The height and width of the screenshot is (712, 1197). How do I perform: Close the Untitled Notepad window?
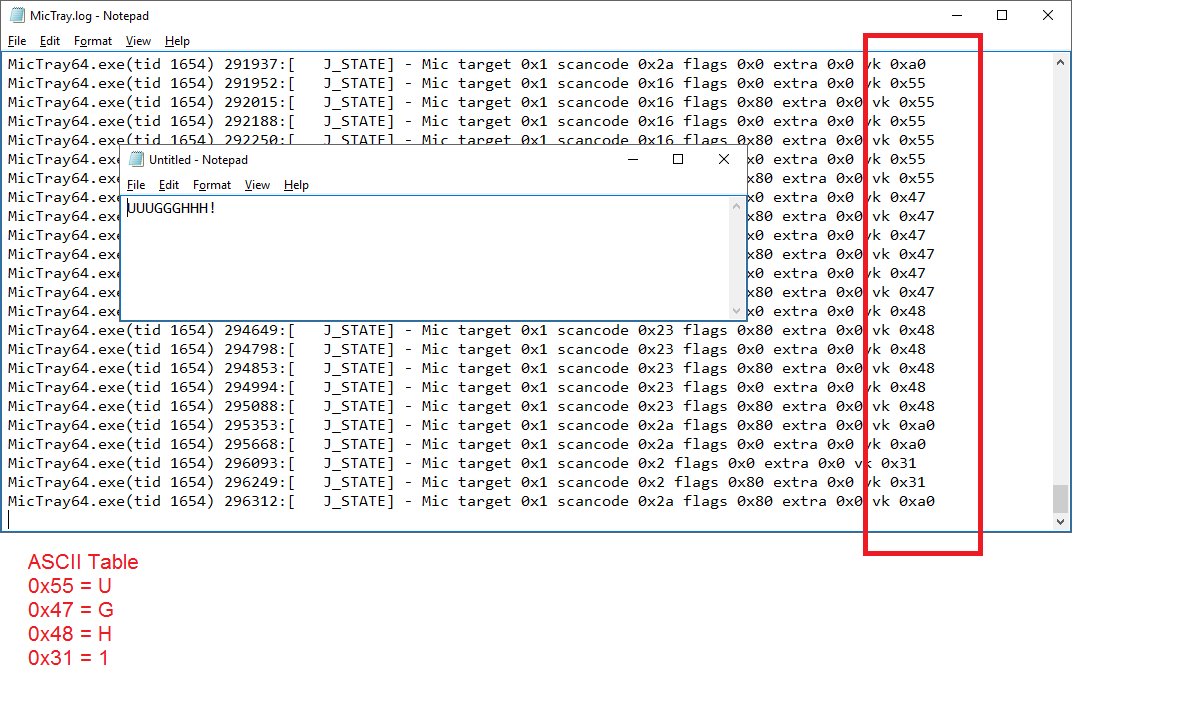pyautogui.click(x=724, y=159)
